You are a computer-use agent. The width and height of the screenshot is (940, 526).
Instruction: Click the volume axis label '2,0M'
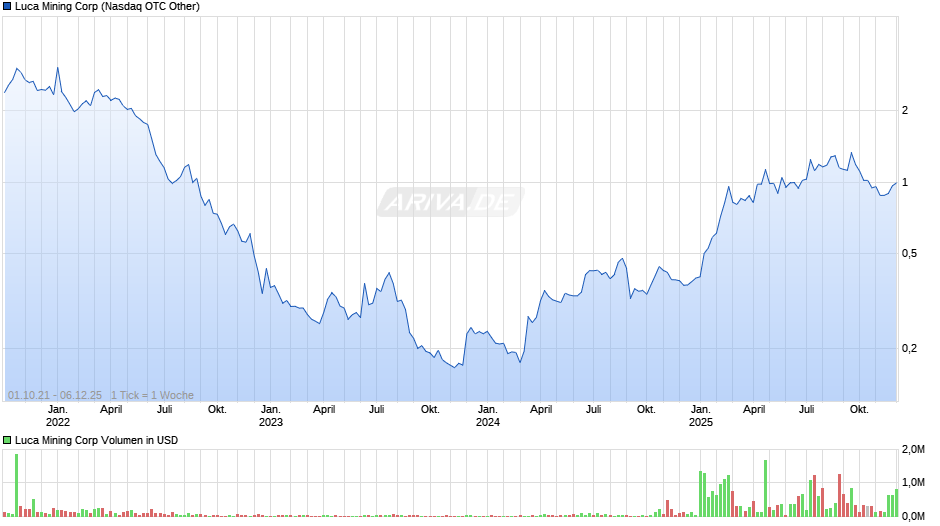[913, 449]
